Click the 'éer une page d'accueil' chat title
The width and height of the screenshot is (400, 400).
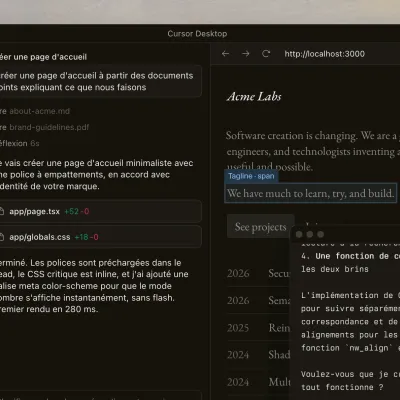tap(43, 57)
